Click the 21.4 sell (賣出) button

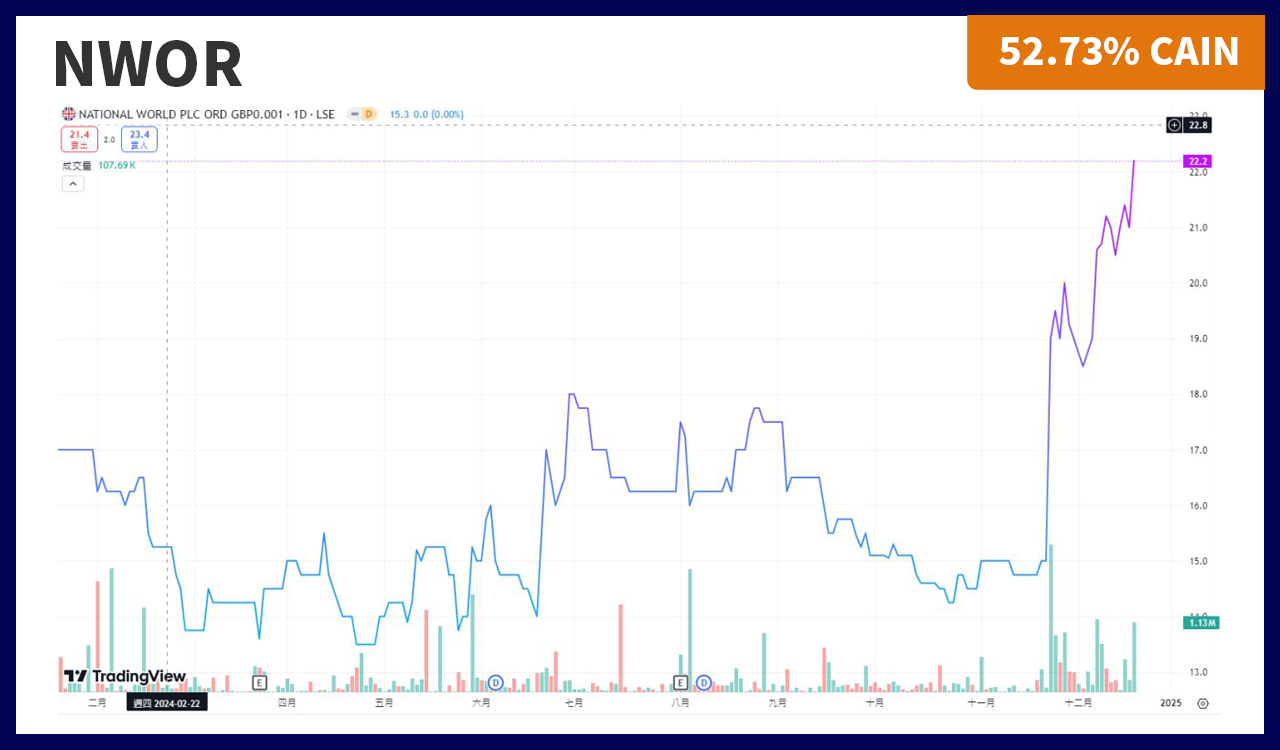pyautogui.click(x=79, y=139)
